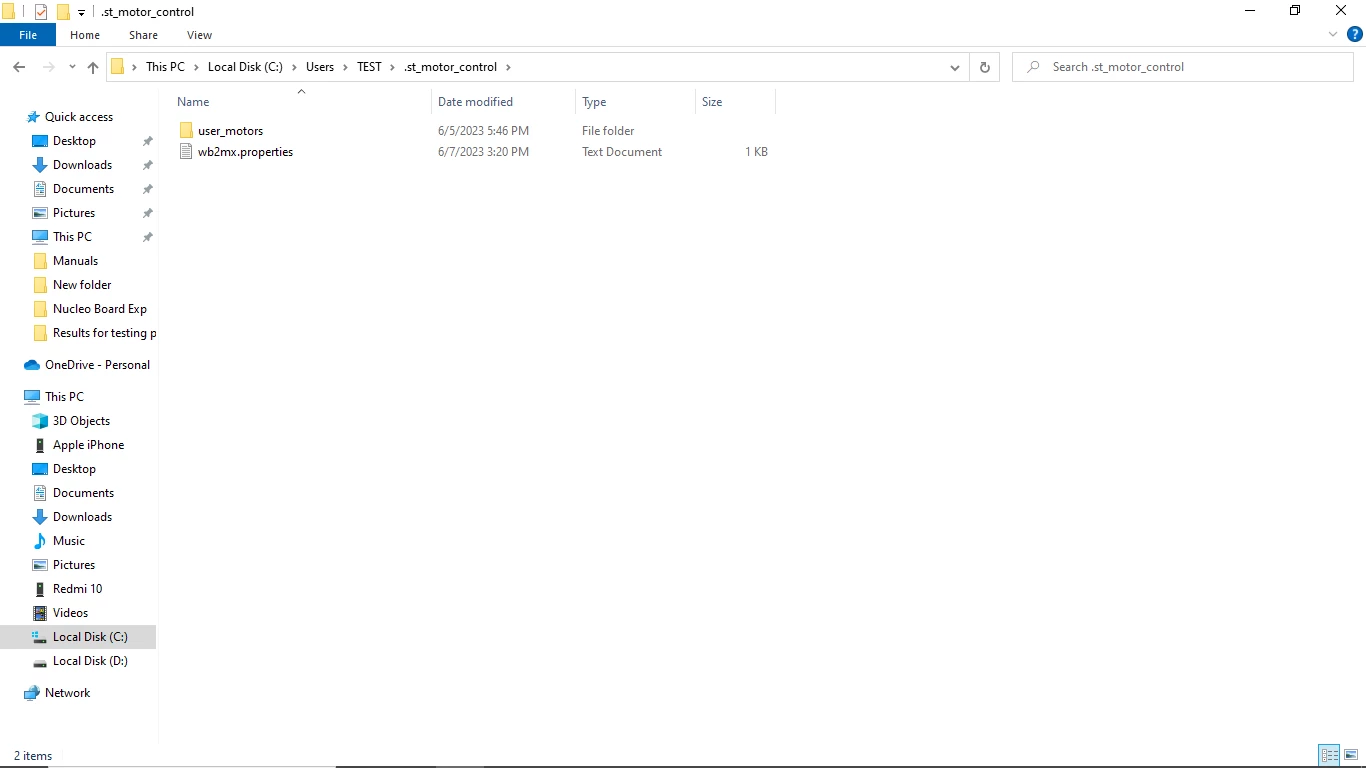Open Network in the navigation pane

67,693
